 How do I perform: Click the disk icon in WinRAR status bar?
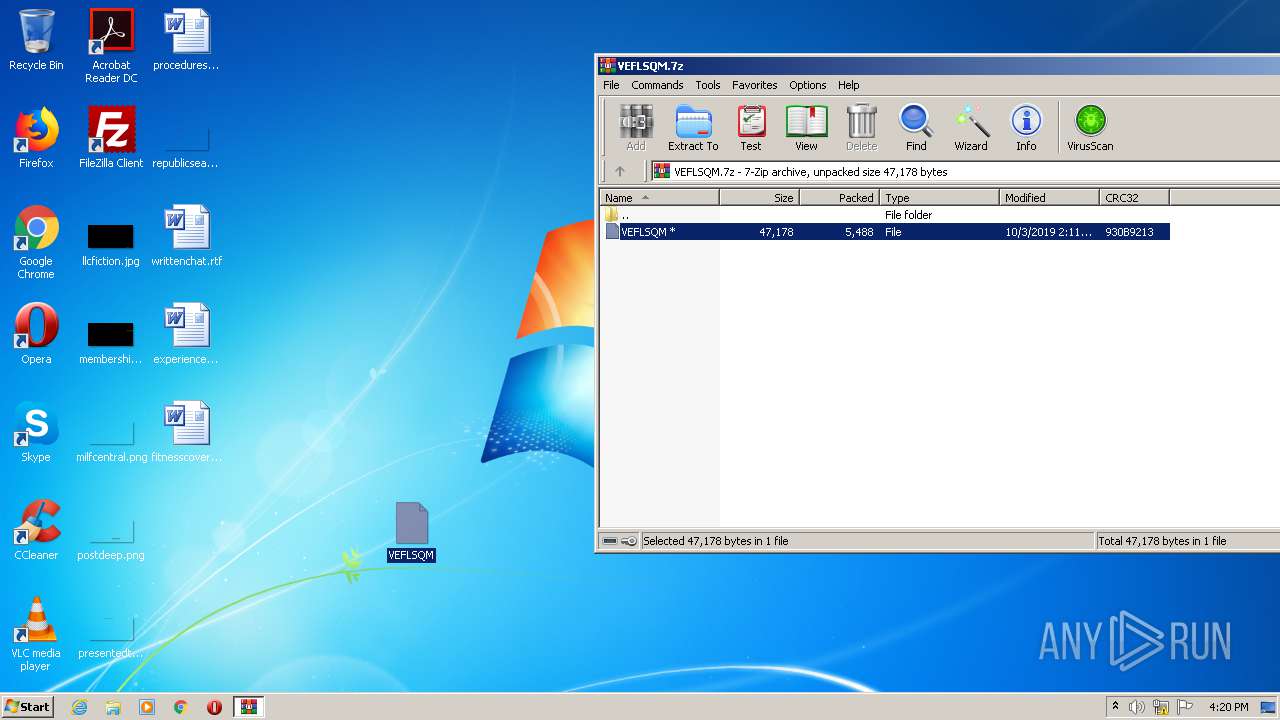point(610,541)
